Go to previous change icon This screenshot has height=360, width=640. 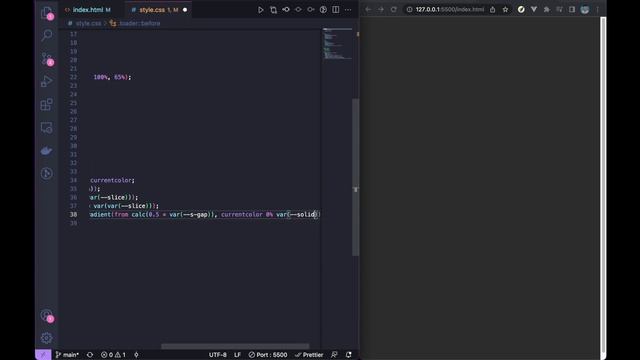pos(286,9)
